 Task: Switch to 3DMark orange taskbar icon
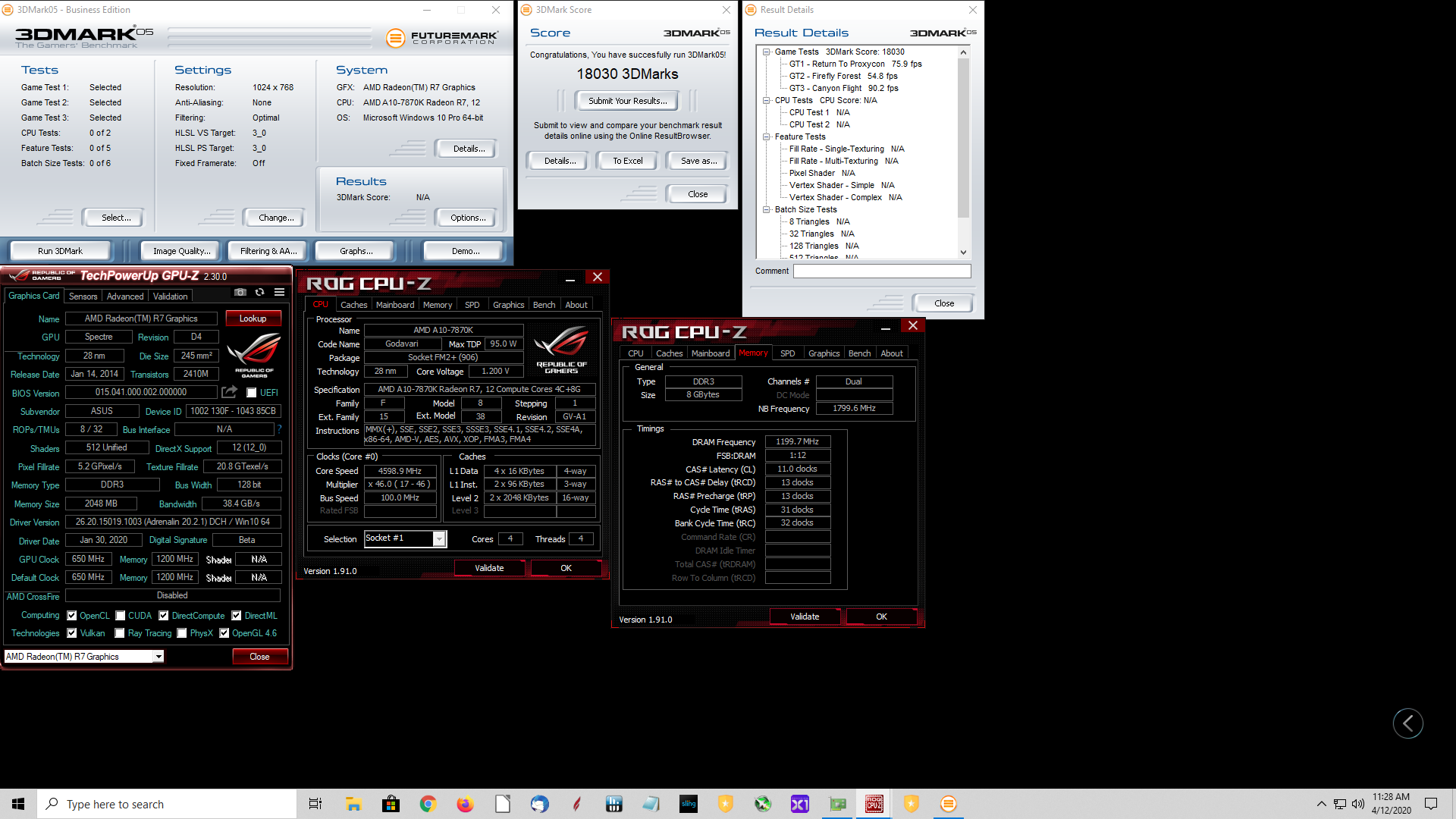pos(949,804)
